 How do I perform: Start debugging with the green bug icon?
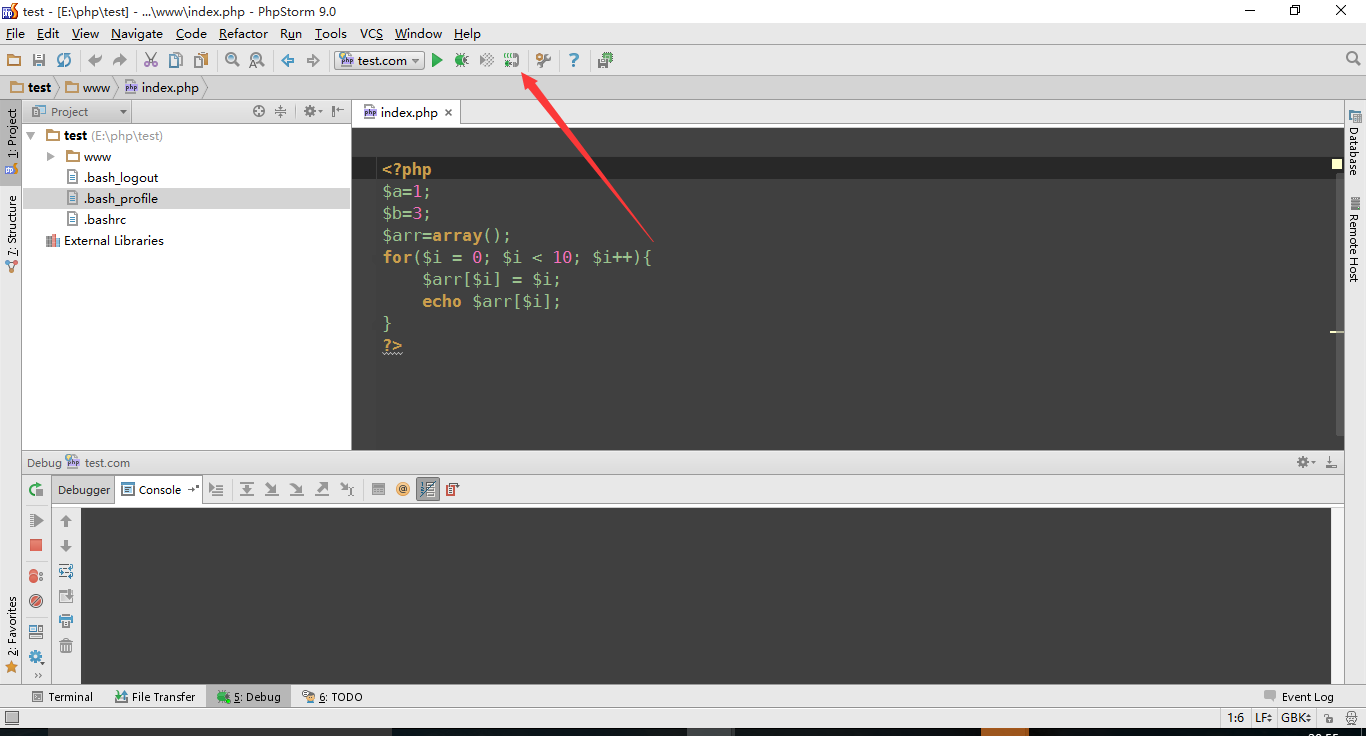click(x=461, y=61)
